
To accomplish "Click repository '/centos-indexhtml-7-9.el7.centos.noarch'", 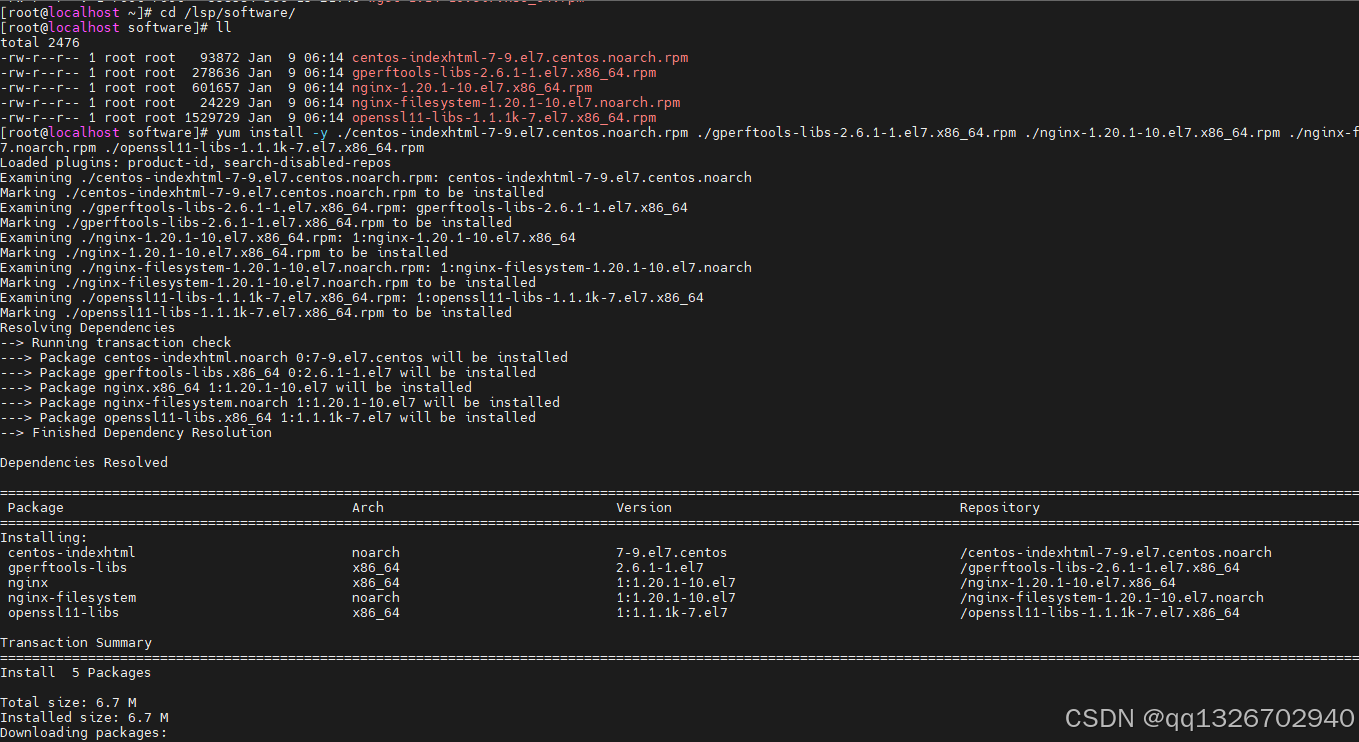I will (x=1116, y=552).
